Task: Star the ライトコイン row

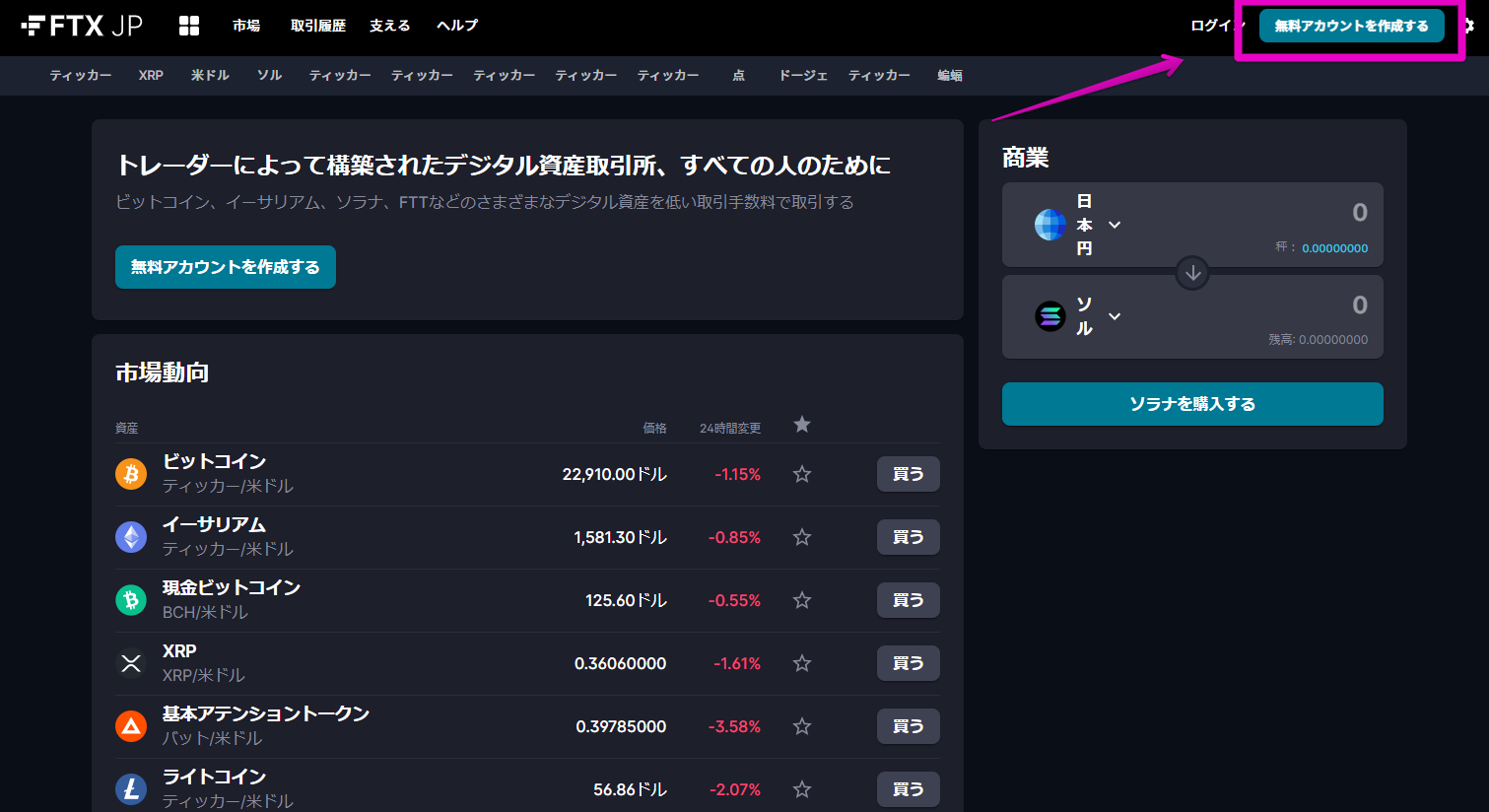Action: pyautogui.click(x=802, y=789)
